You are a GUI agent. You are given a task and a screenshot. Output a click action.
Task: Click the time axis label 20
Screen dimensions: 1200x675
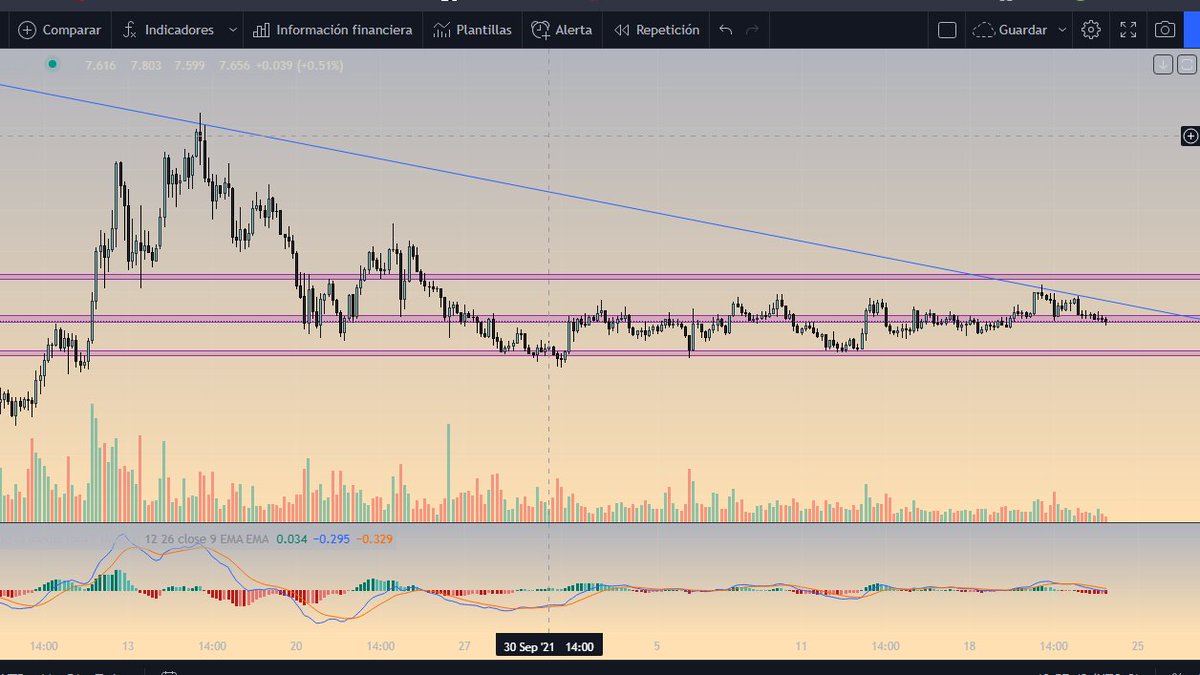[x=296, y=647]
